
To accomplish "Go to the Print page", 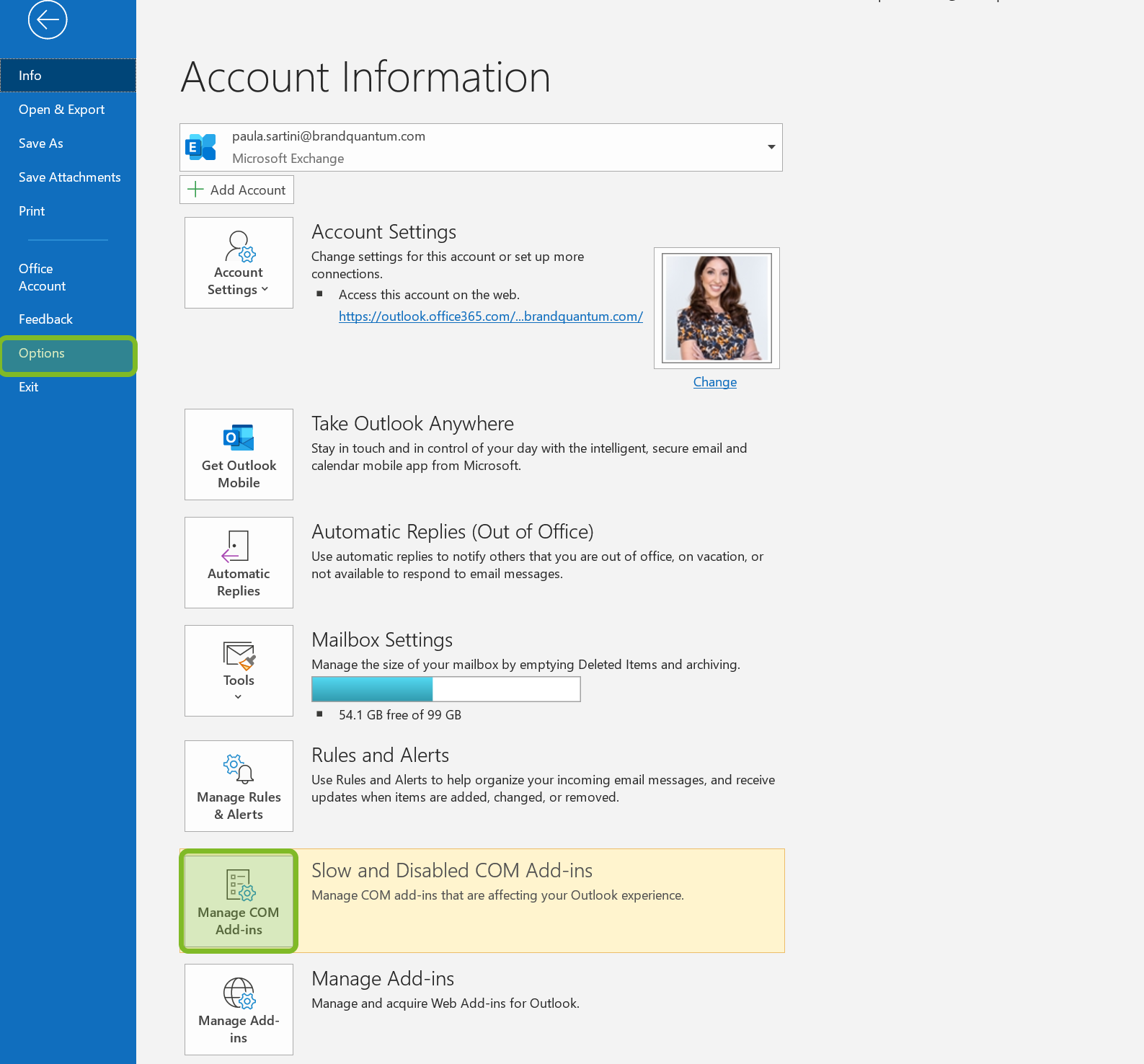I will click(68, 211).
